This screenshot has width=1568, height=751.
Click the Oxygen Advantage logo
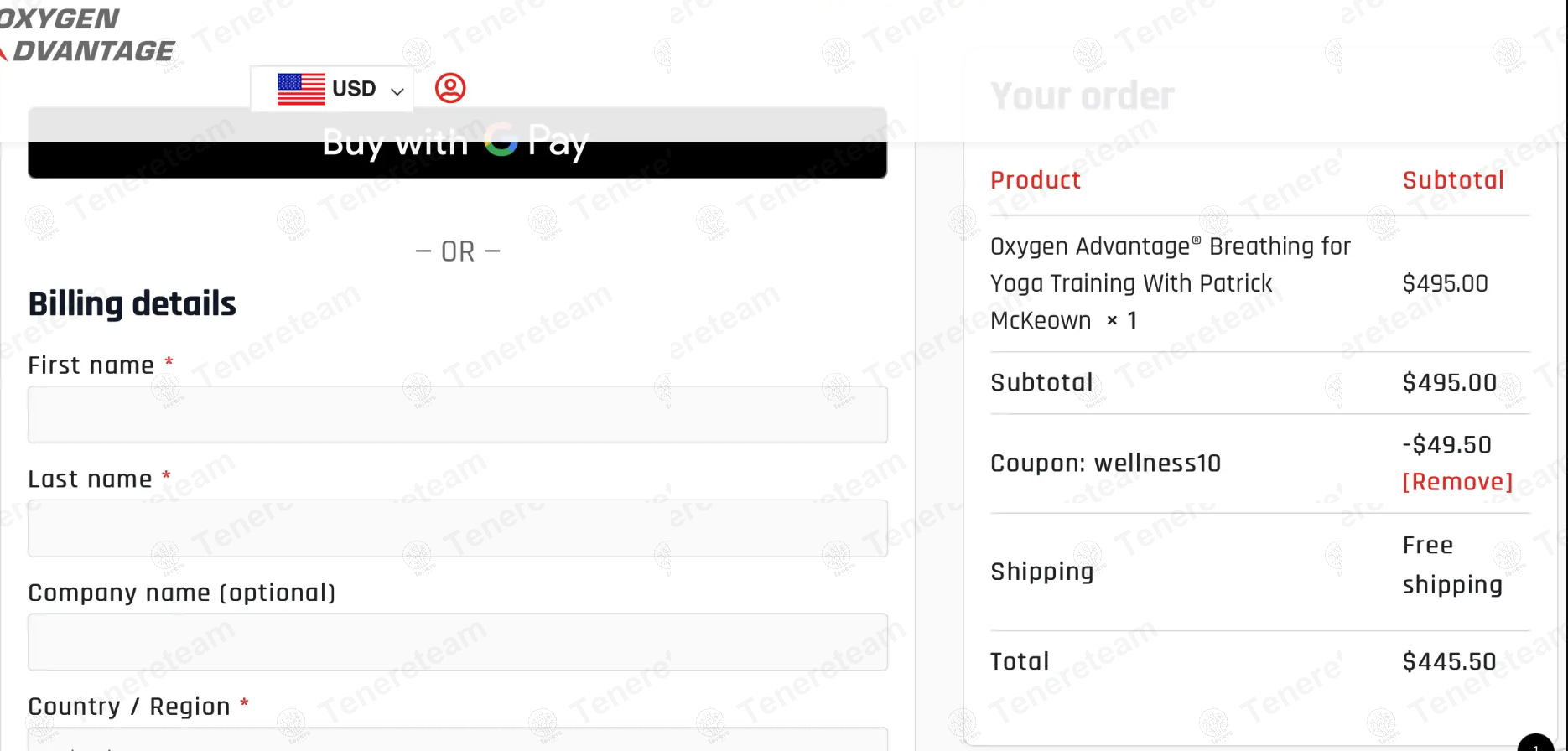(87, 35)
